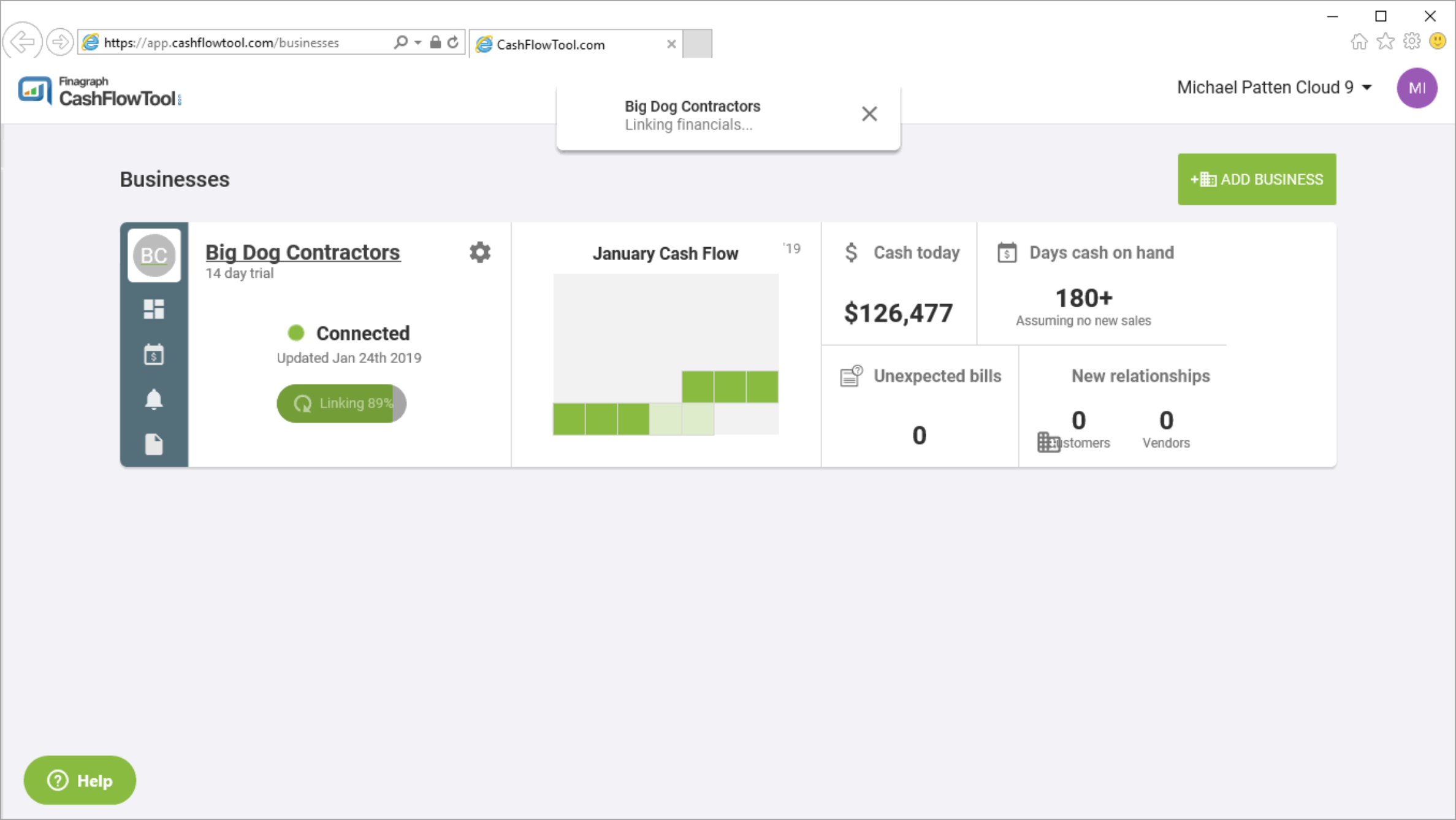
Task: Open Big Dog Contractors settings gear
Action: [480, 252]
